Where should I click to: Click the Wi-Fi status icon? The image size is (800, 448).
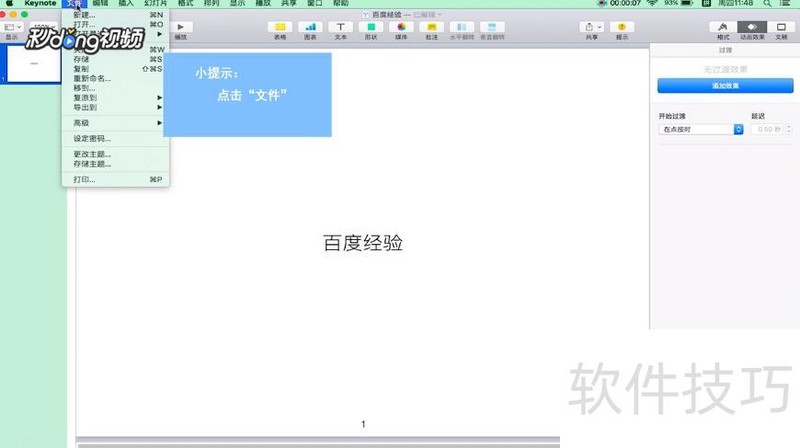coord(652,3)
